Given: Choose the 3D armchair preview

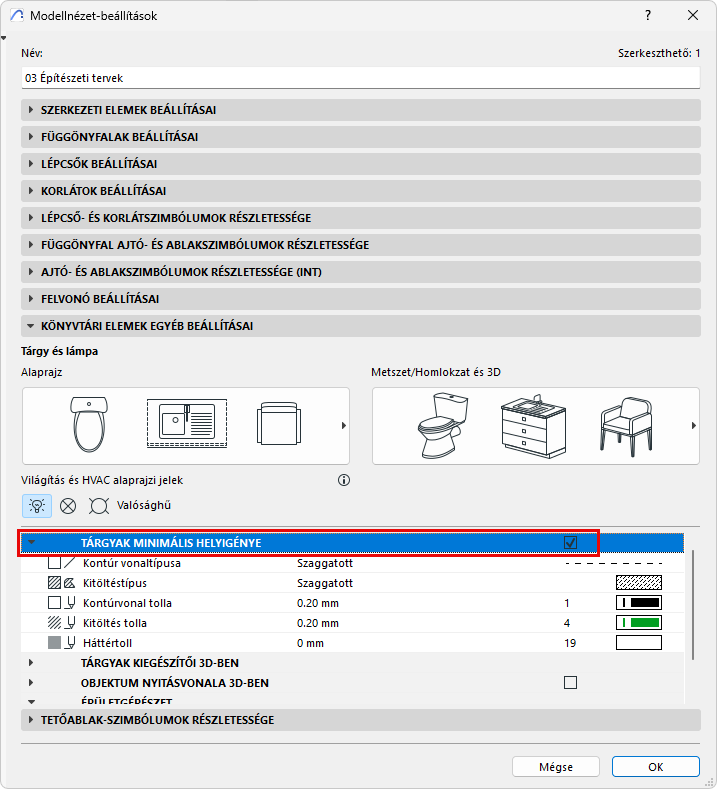Looking at the screenshot, I should point(626,427).
